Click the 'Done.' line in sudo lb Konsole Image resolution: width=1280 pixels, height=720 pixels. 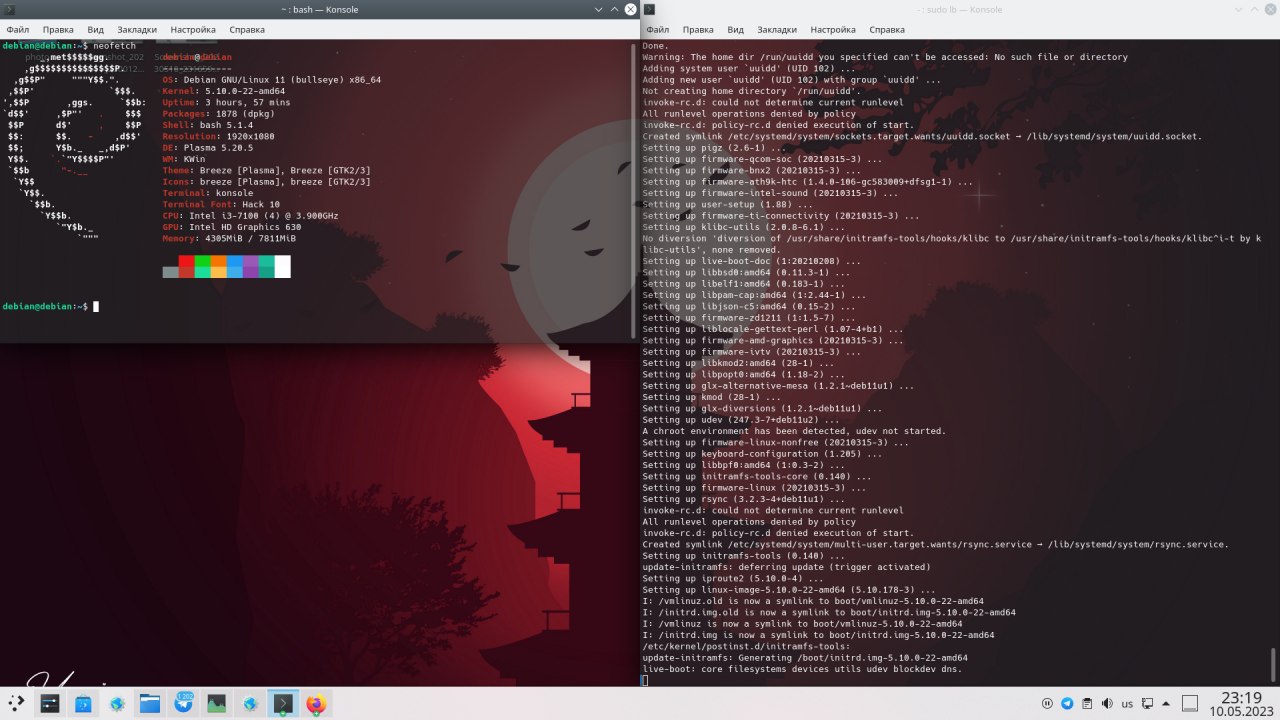click(656, 46)
